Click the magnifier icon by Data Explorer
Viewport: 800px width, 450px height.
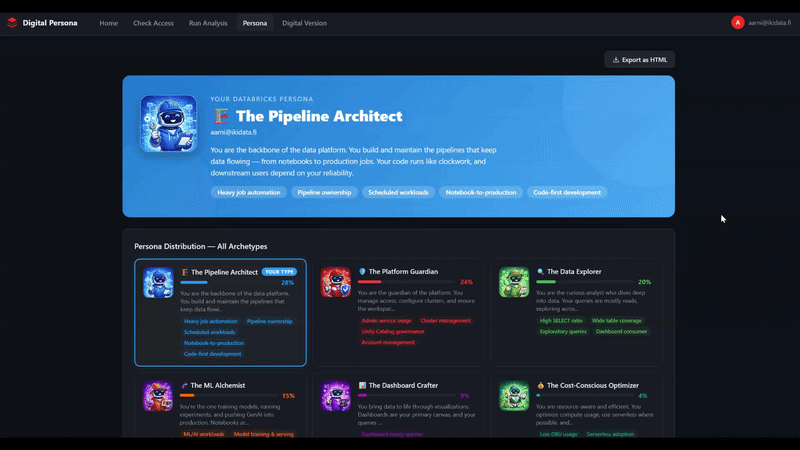coord(540,271)
